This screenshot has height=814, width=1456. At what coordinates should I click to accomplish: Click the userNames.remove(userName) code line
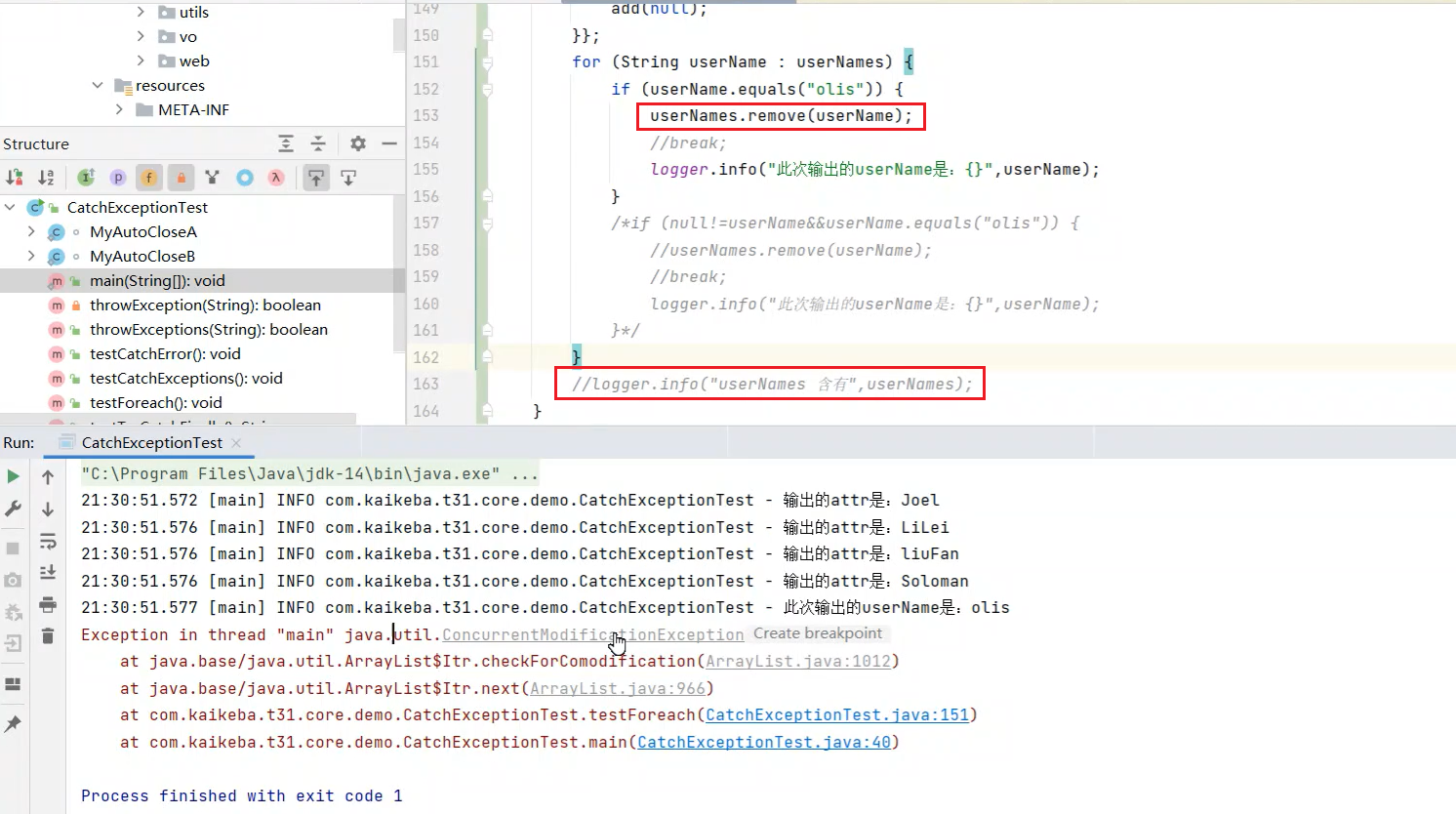(x=781, y=116)
